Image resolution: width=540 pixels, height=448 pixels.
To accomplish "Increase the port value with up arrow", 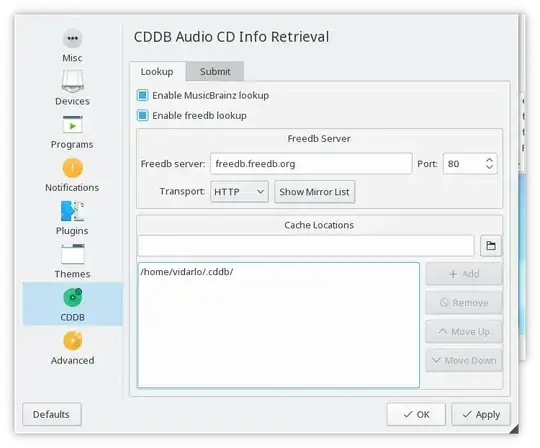I will 489,160.
